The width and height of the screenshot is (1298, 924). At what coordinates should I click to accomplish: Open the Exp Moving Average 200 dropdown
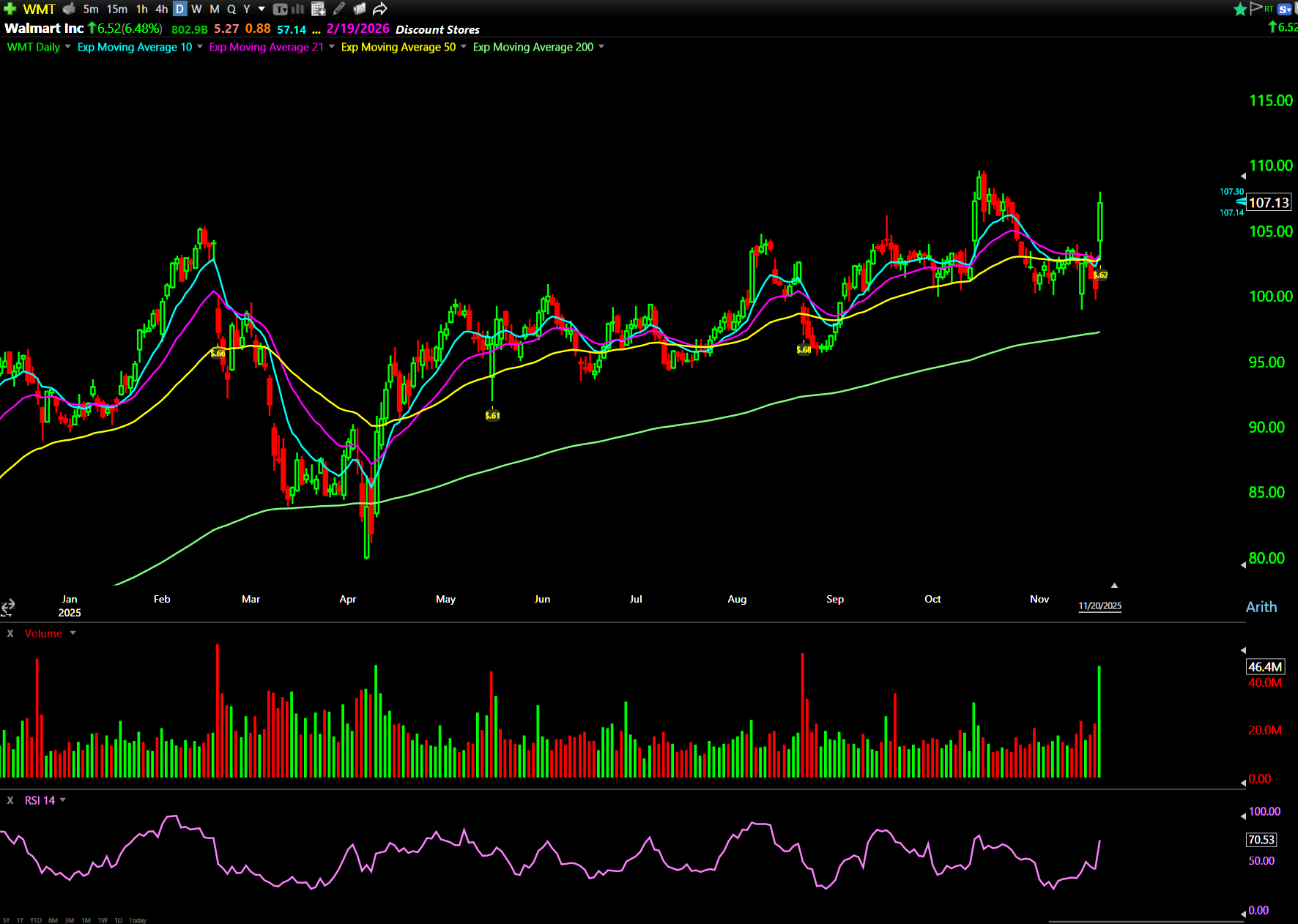(x=601, y=47)
